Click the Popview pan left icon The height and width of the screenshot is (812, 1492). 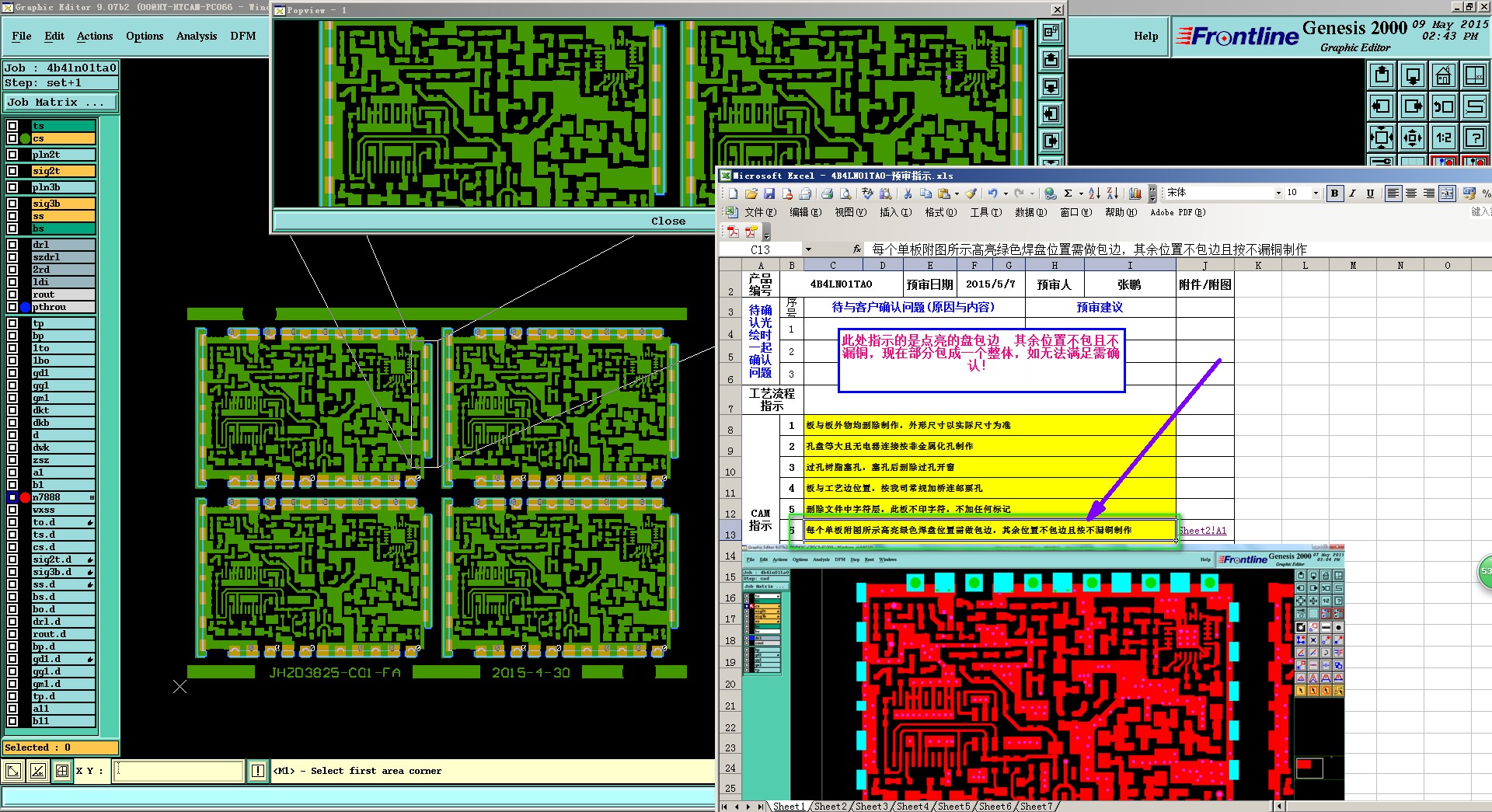(x=1051, y=113)
